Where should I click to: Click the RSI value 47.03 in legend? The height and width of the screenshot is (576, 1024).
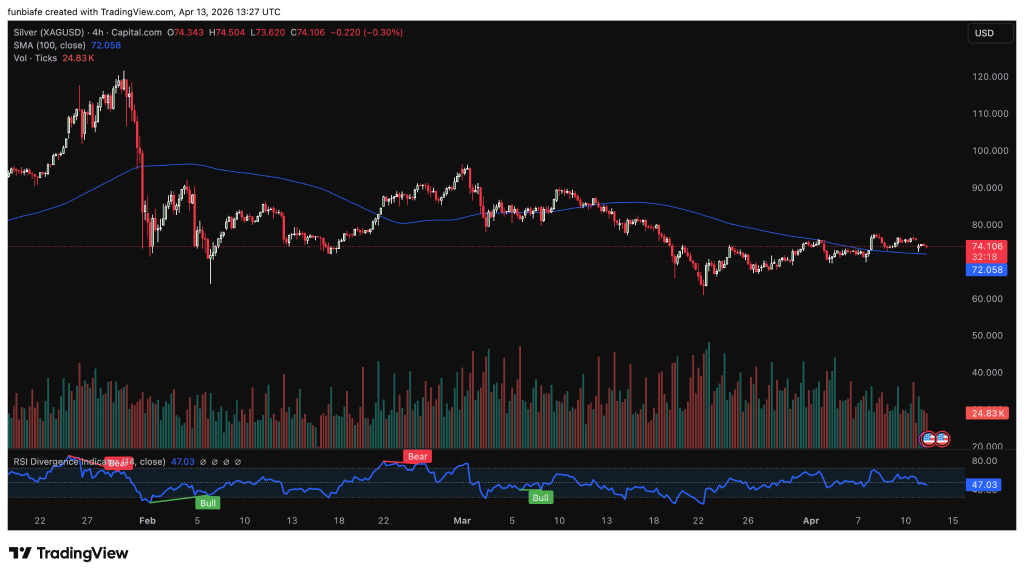tap(183, 462)
